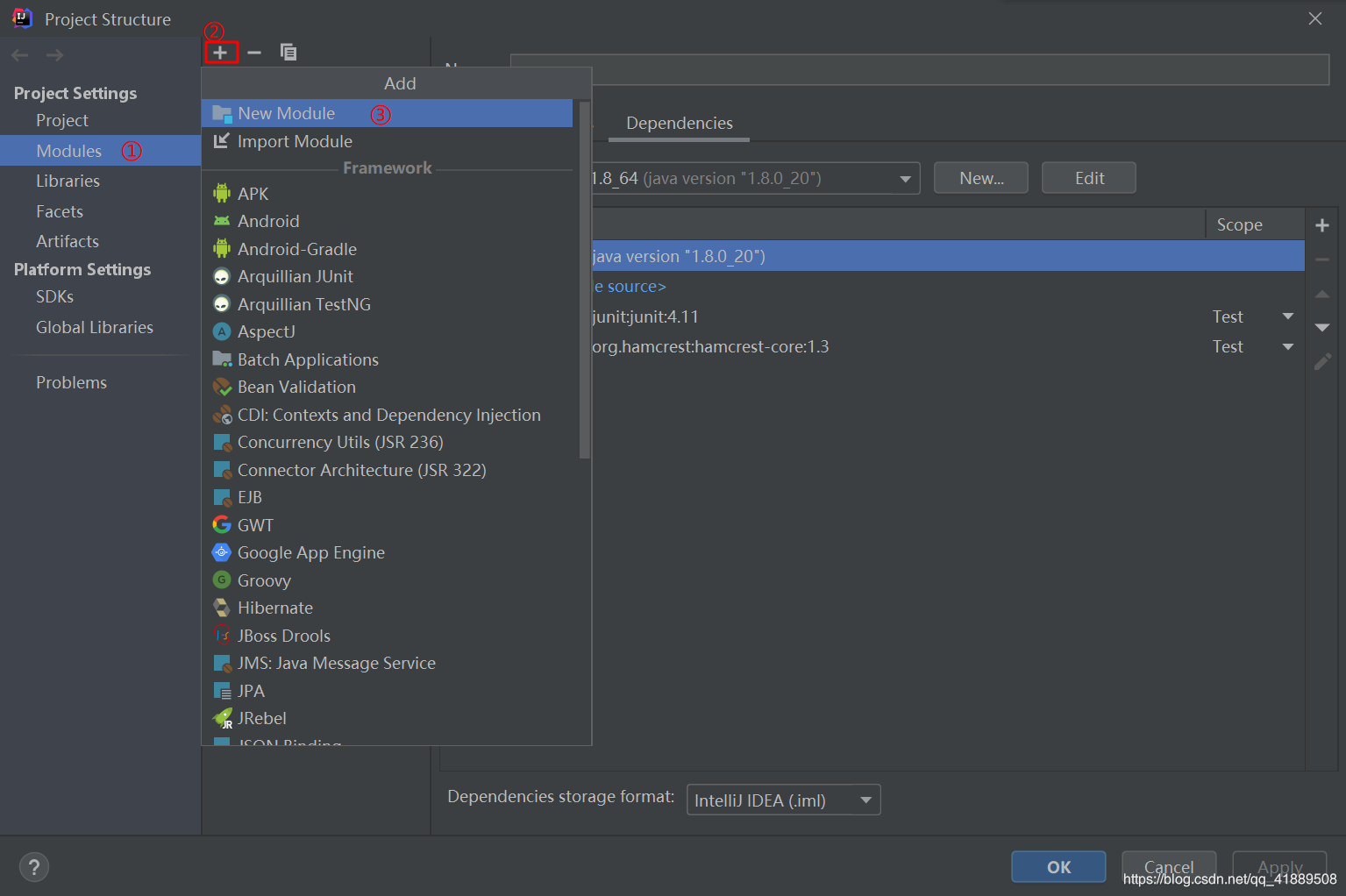
Task: Open Module SDK dropdown
Action: click(x=905, y=179)
